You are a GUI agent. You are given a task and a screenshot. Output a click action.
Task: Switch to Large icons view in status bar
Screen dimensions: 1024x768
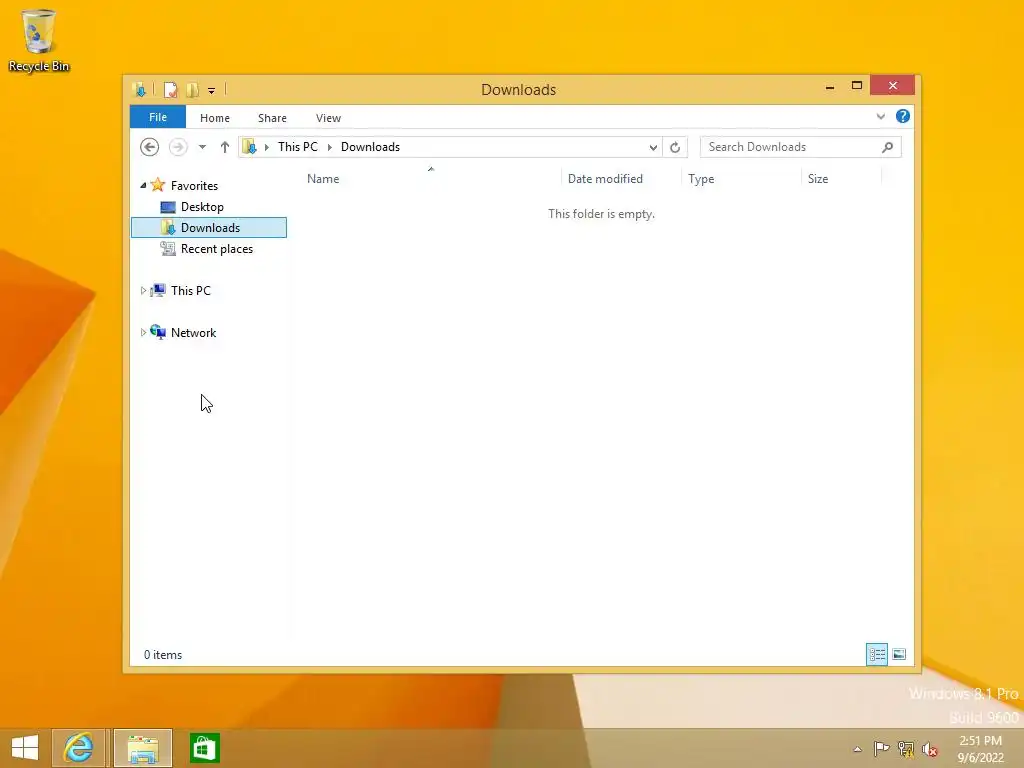pos(899,654)
